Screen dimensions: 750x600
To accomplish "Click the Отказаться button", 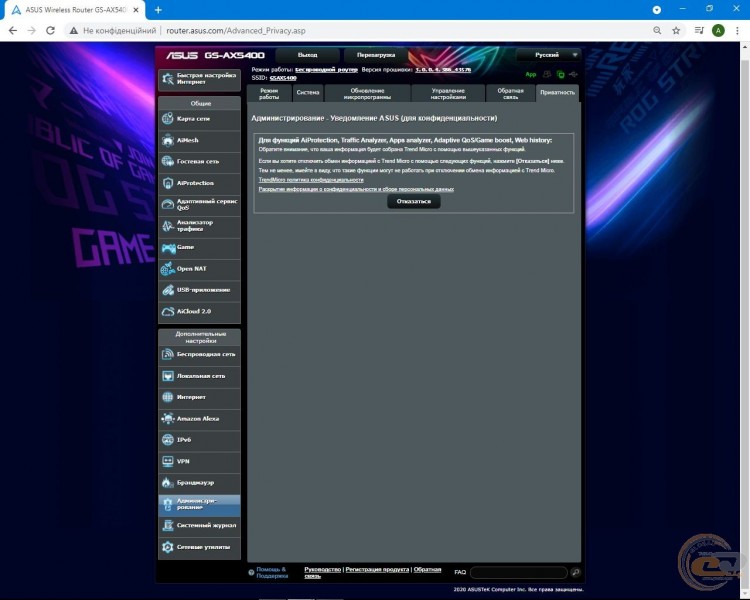I will (x=414, y=201).
